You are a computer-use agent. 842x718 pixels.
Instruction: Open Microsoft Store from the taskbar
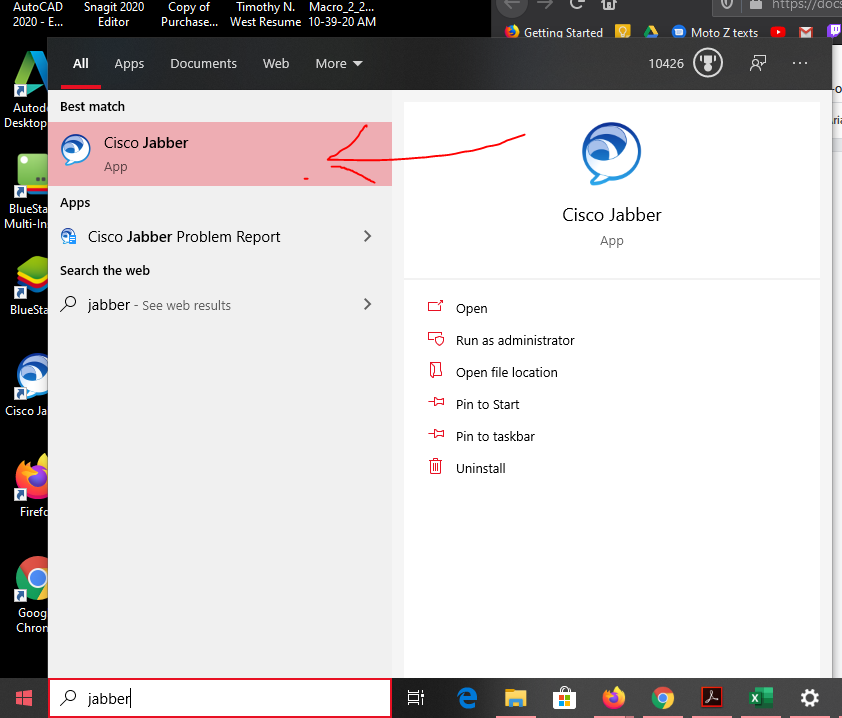564,698
